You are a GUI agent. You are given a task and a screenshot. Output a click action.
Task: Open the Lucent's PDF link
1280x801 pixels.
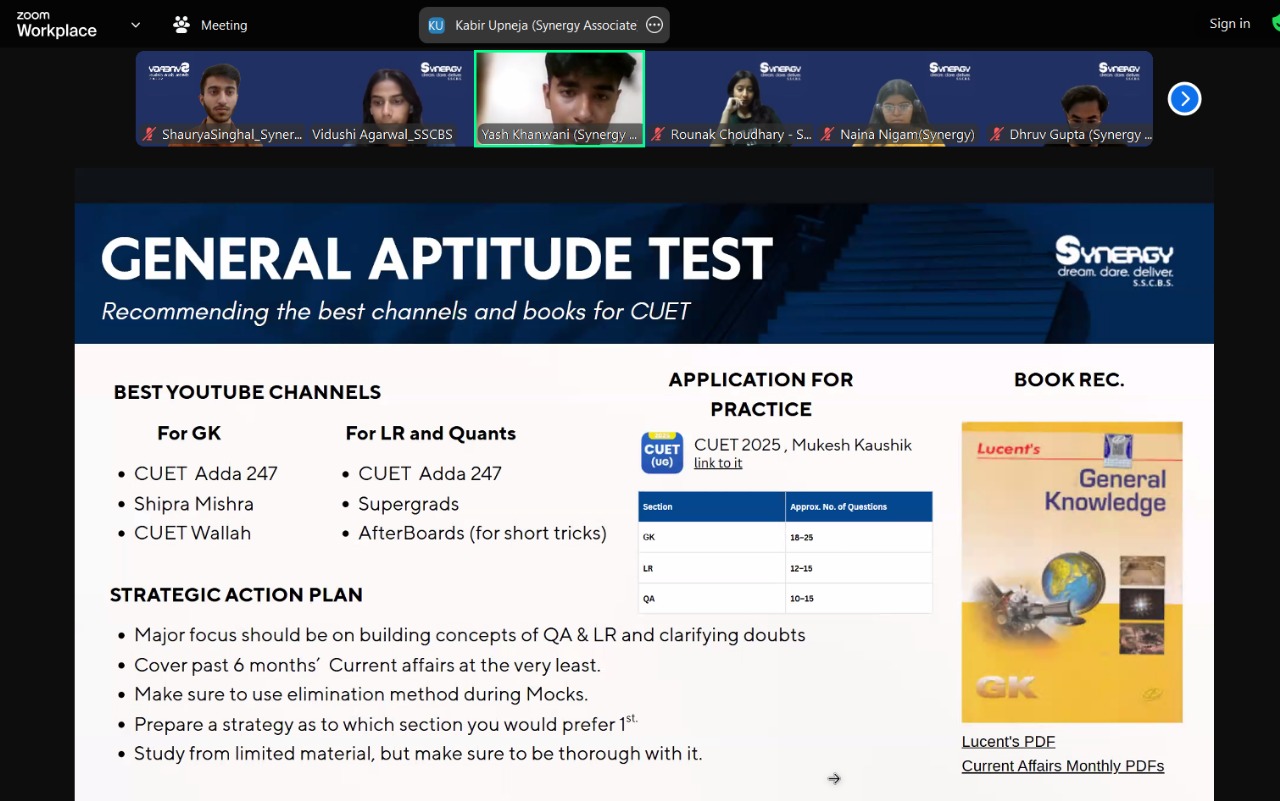tap(1008, 741)
